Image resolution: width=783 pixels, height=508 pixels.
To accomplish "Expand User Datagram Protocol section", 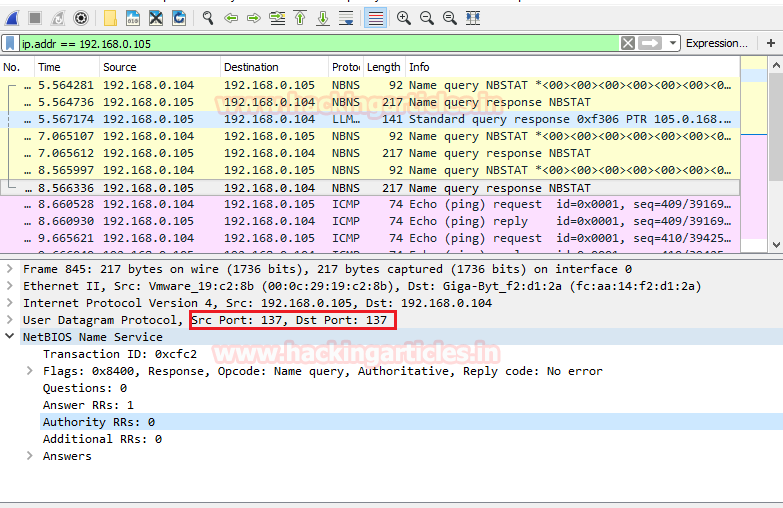I will [x=9, y=320].
